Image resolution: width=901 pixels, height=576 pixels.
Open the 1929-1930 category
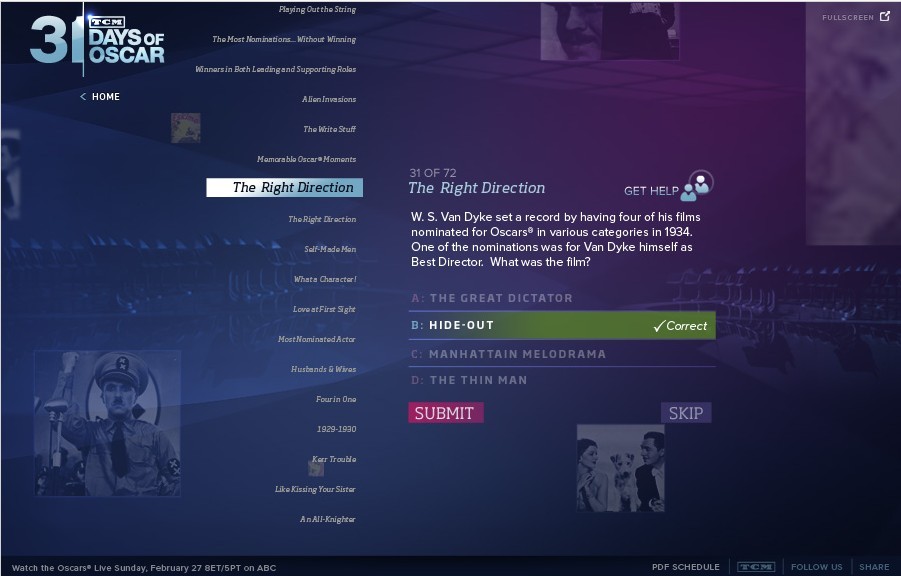(336, 429)
